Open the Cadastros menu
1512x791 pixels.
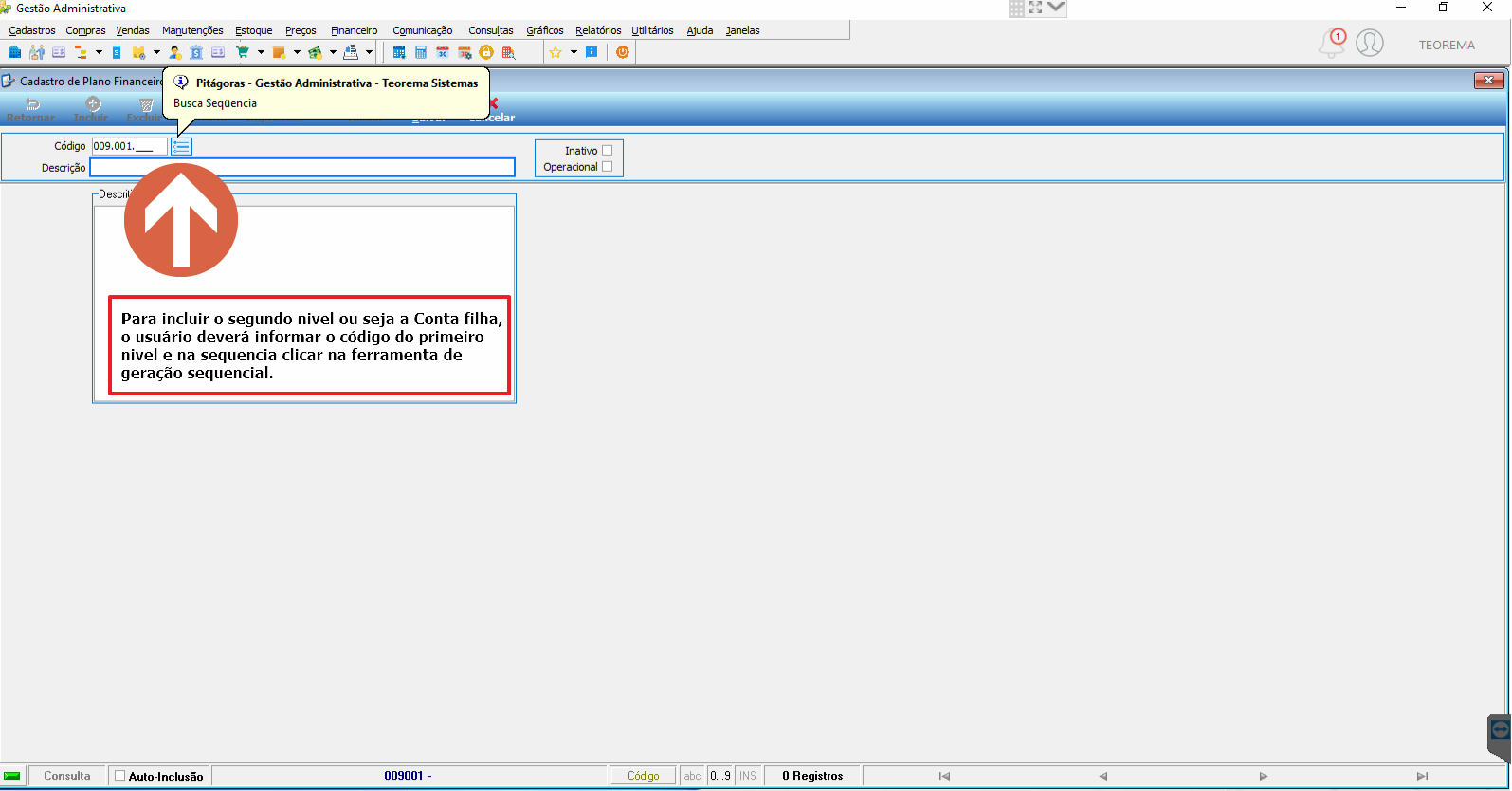[x=32, y=30]
